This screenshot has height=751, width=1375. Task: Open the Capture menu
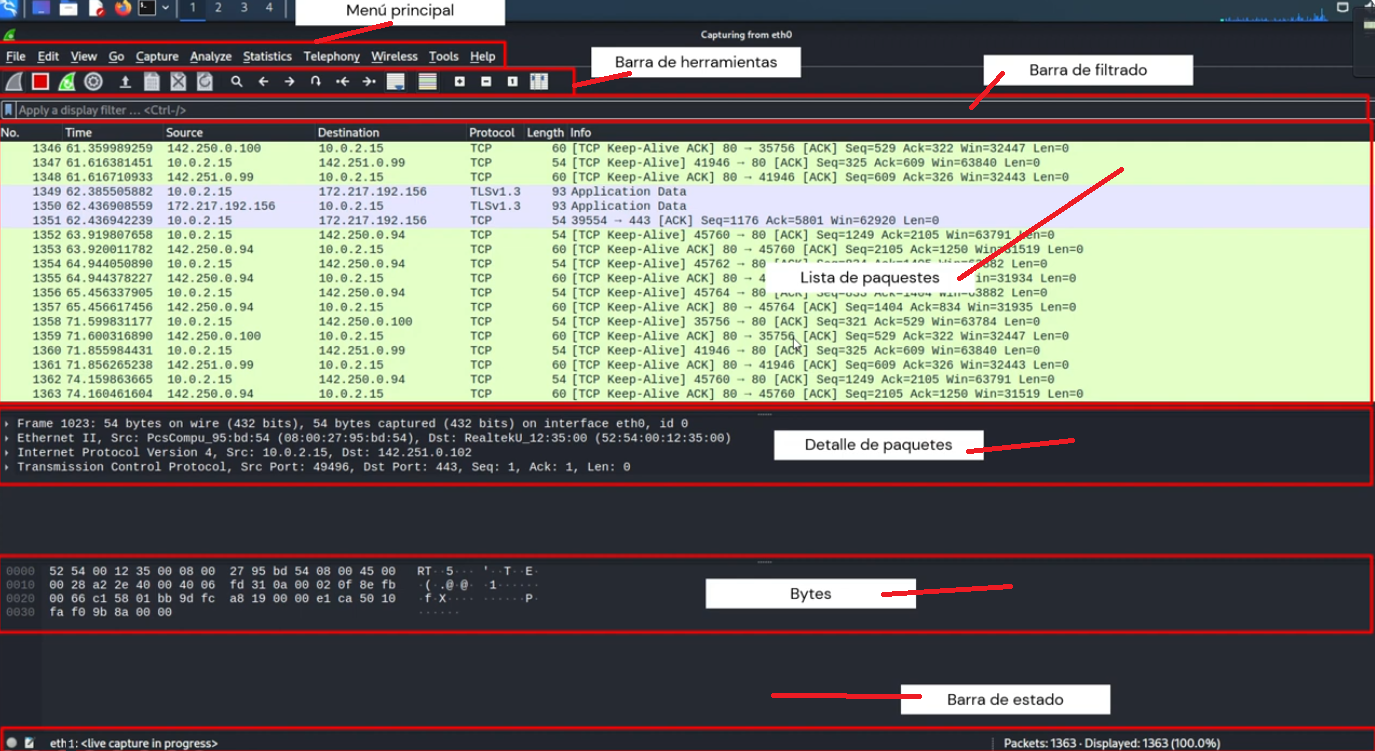(x=157, y=57)
